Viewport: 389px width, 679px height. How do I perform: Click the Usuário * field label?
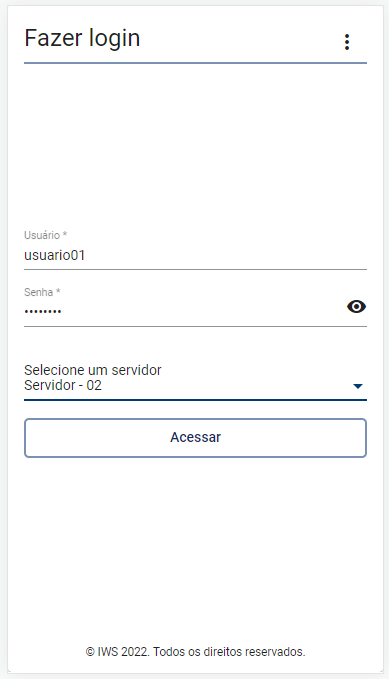point(45,235)
